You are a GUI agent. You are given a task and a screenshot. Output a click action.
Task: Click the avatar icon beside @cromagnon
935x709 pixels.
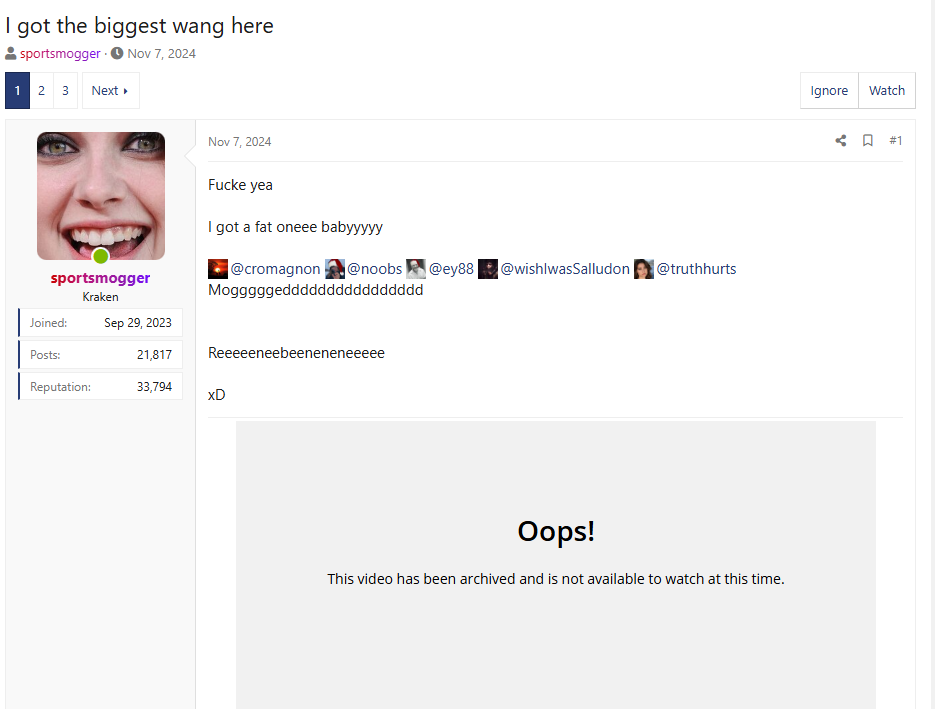coord(218,269)
